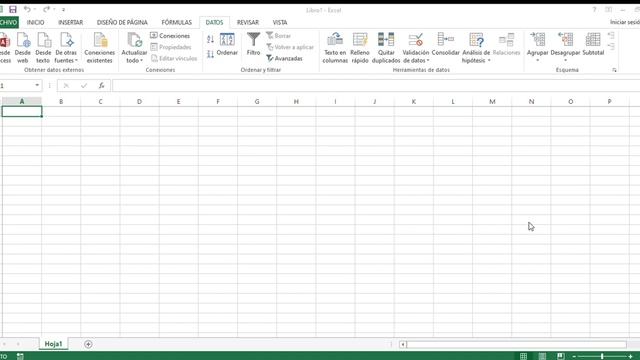This screenshot has height=360, width=640.
Task: Switch to DISEÑO DE PÁGINA tab
Action: pyautogui.click(x=122, y=22)
